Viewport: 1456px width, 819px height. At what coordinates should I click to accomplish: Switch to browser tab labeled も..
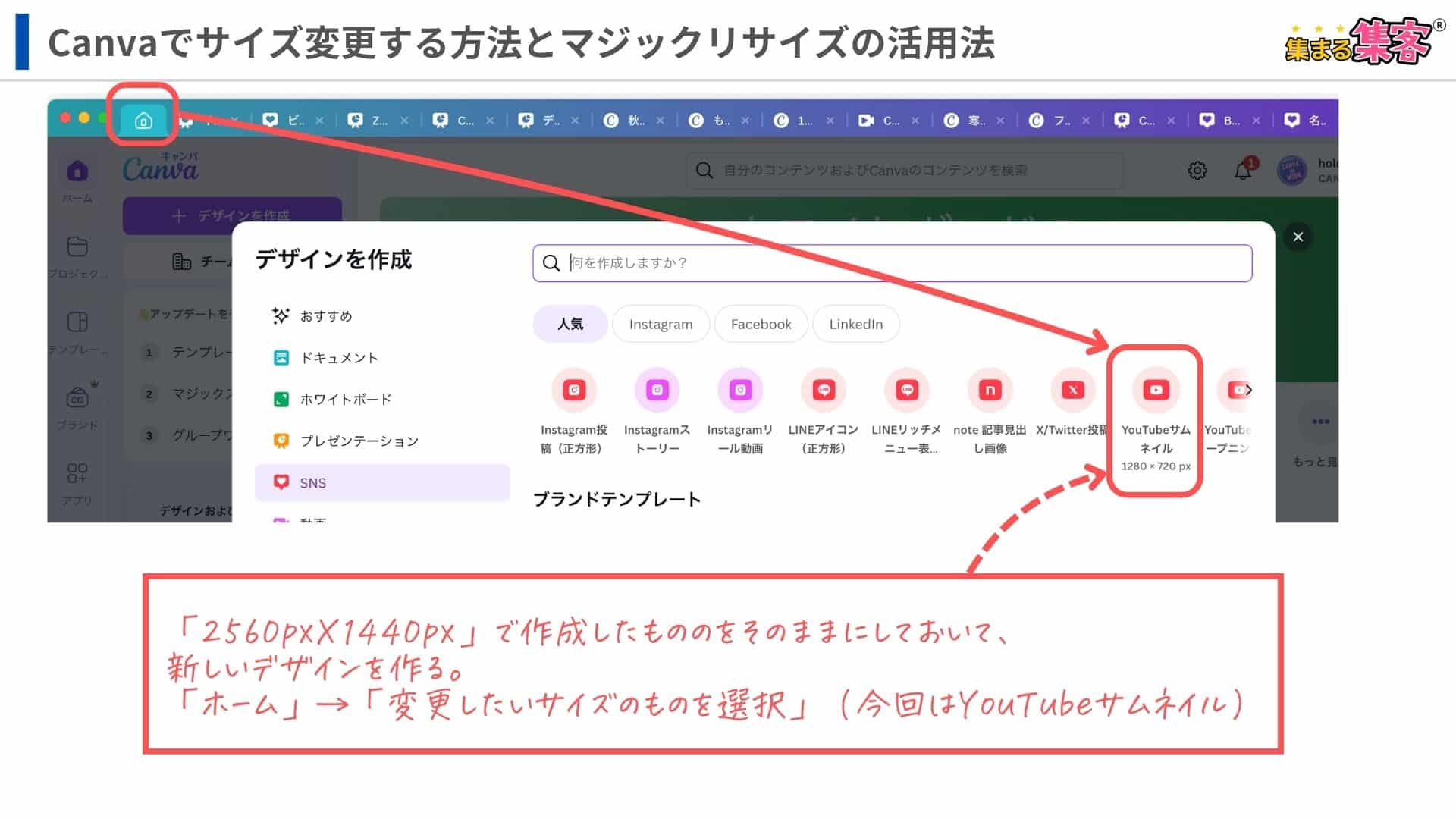pyautogui.click(x=720, y=120)
